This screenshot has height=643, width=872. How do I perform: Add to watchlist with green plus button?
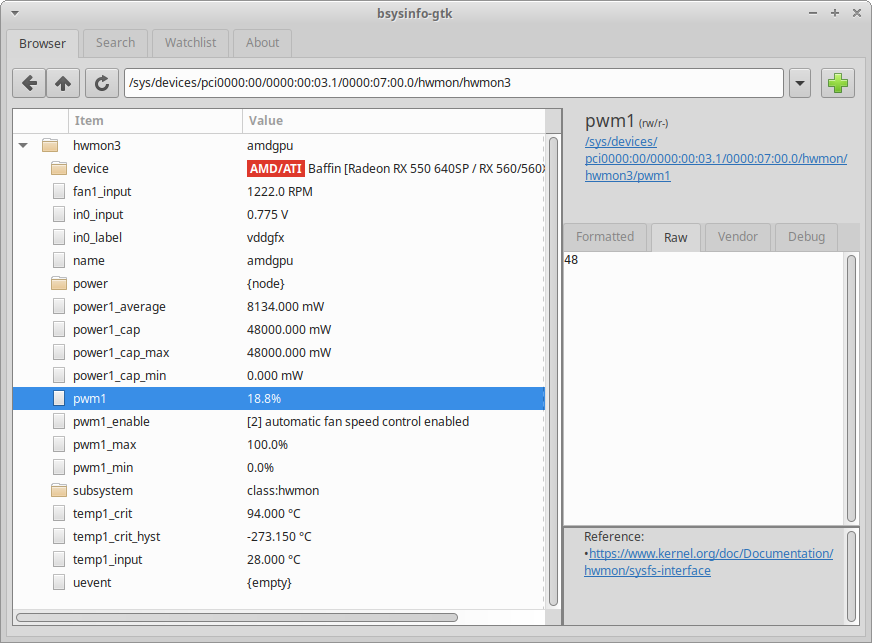coord(838,83)
